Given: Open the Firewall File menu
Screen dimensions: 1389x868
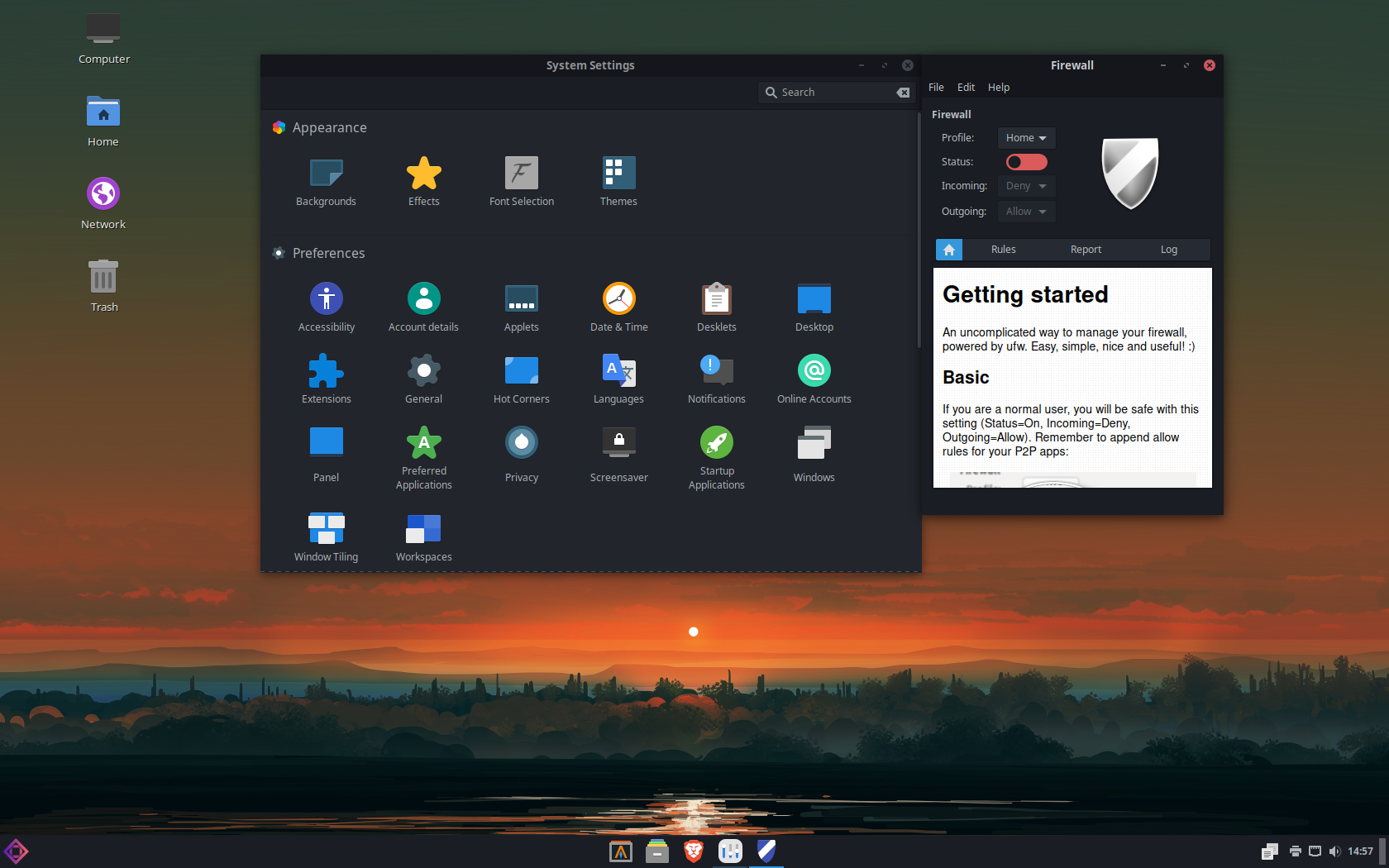Looking at the screenshot, I should pyautogui.click(x=936, y=87).
